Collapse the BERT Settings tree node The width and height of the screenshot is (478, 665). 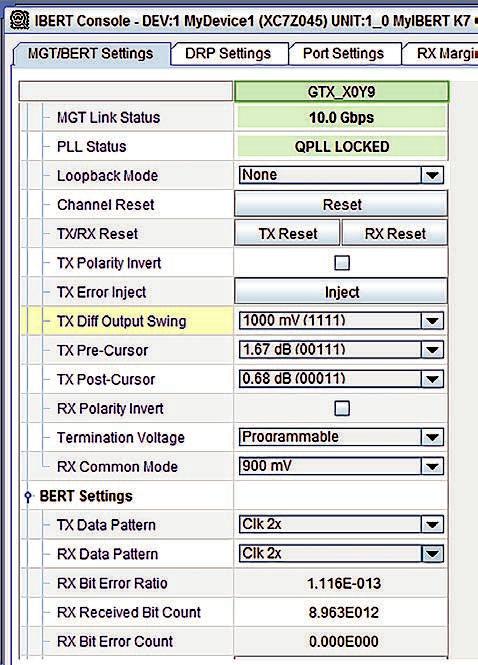(28, 495)
